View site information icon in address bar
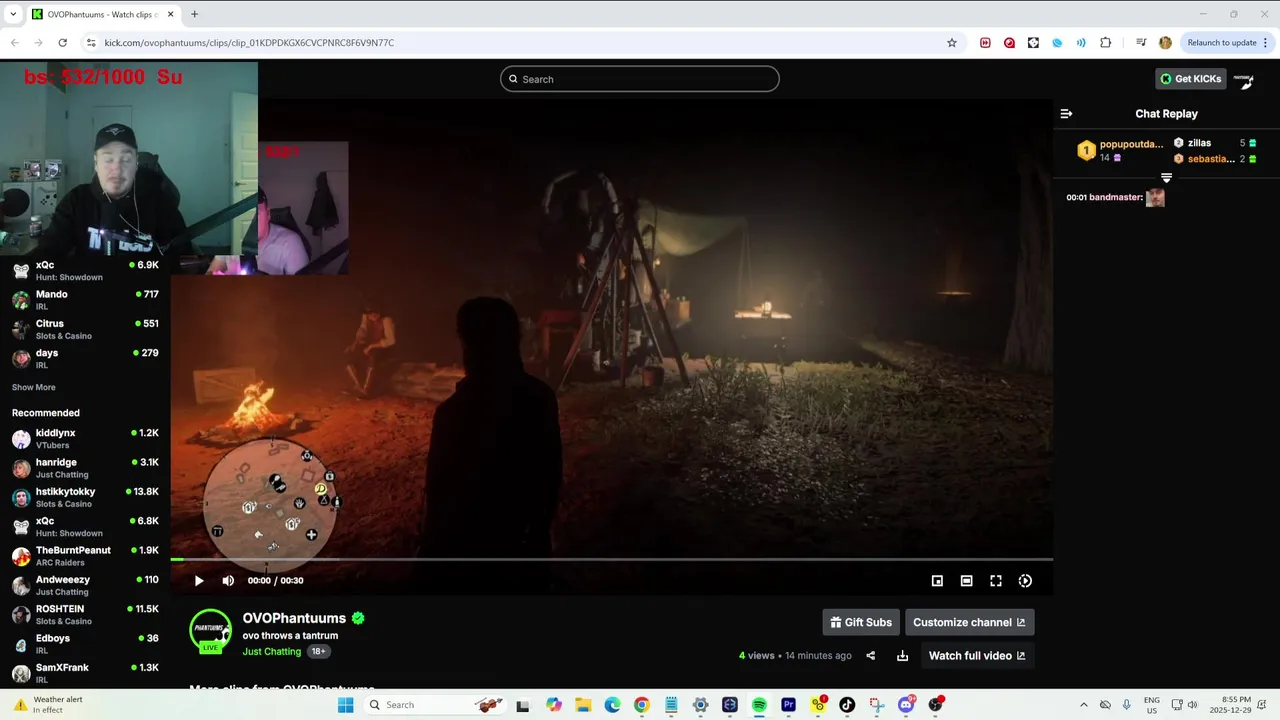Screen dimensions: 1280x720 tap(91, 43)
